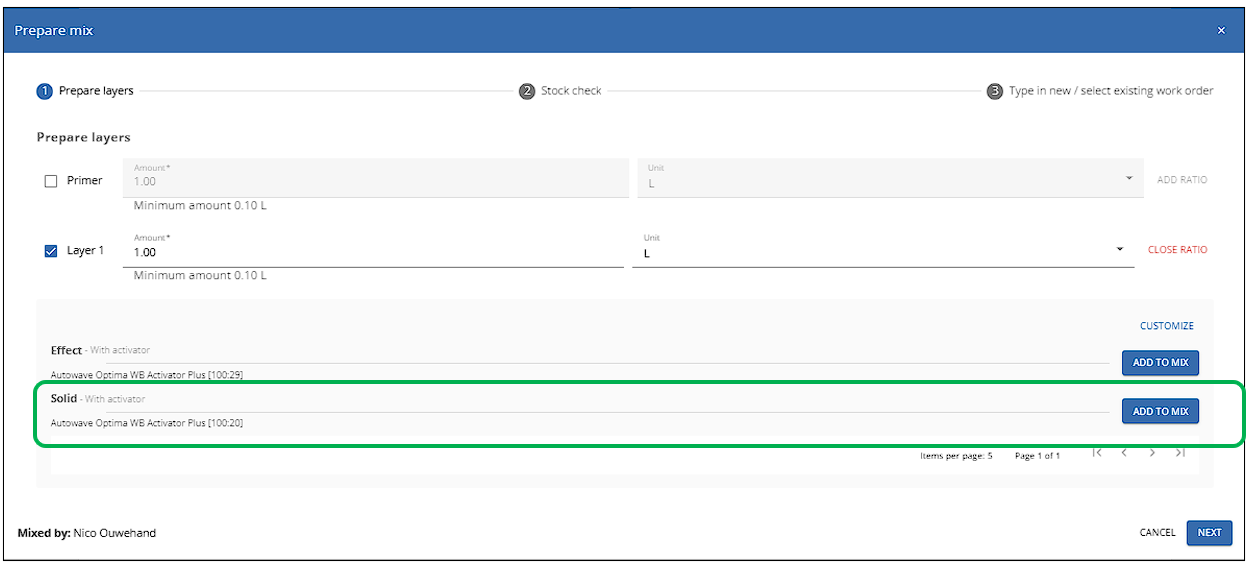
Task: Select step 3 work order circle
Action: click(x=995, y=91)
